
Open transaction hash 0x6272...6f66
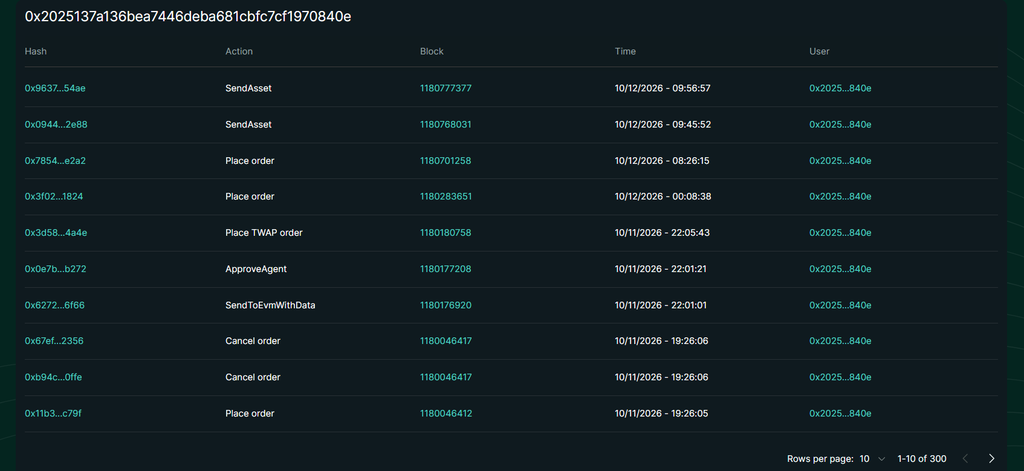click(54, 305)
